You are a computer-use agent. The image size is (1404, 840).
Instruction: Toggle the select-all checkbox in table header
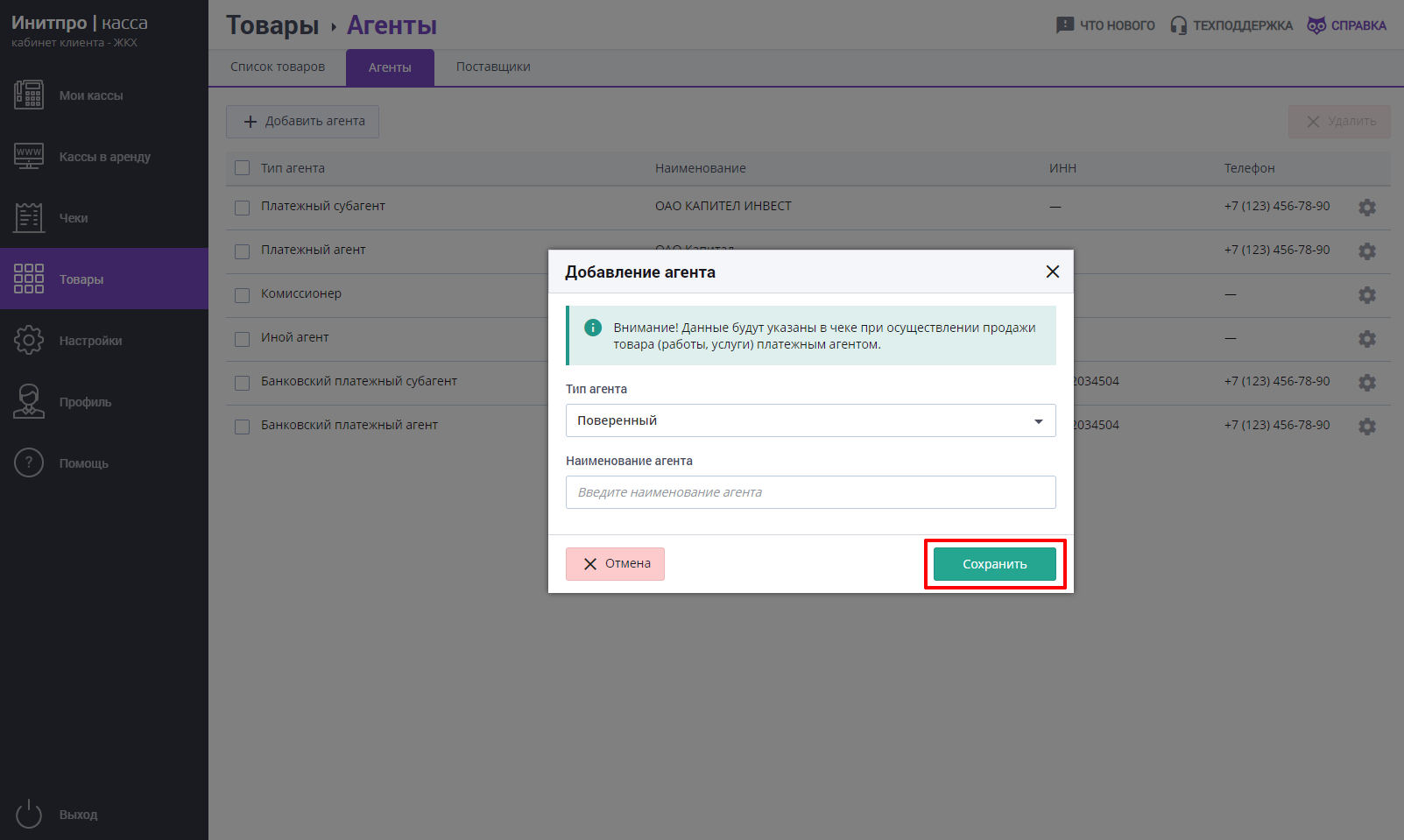coord(243,168)
